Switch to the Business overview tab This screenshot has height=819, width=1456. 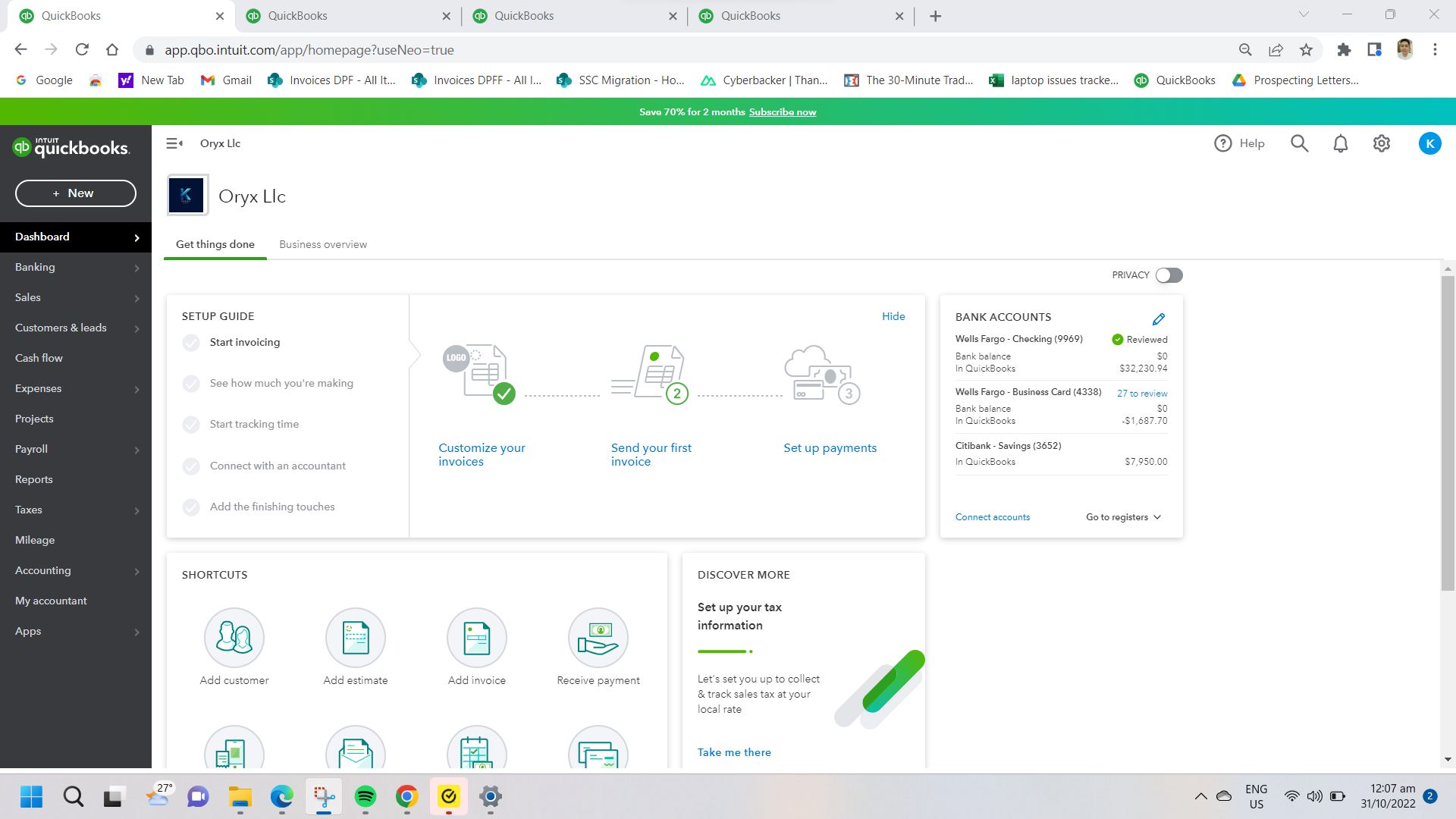click(x=323, y=244)
